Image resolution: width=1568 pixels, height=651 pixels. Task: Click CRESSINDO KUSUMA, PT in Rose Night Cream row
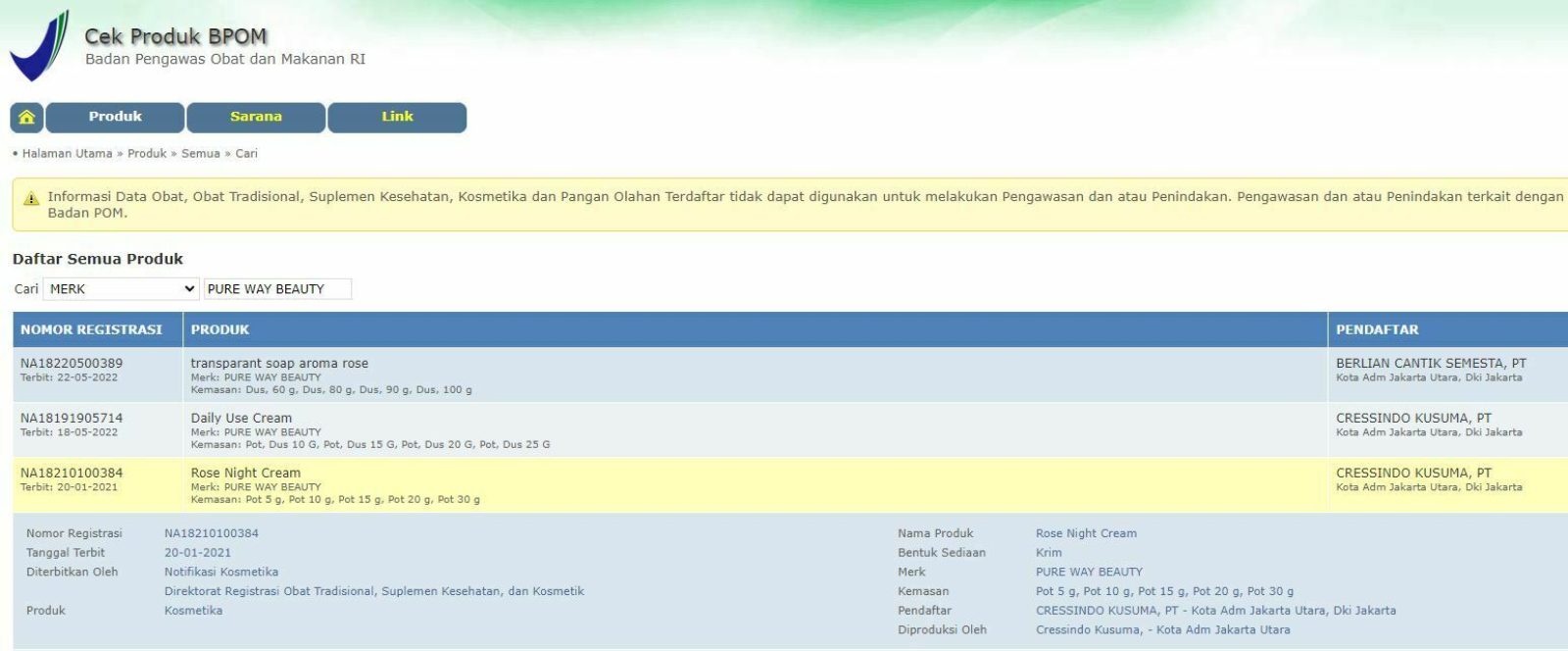click(1413, 473)
